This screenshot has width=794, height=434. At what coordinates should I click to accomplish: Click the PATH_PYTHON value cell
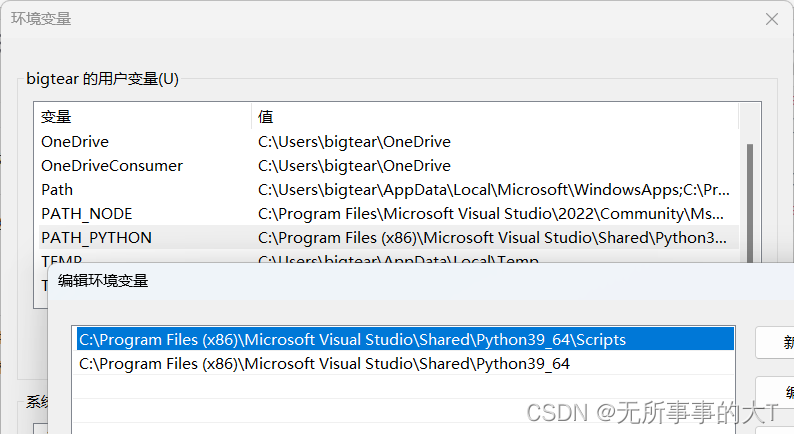click(x=492, y=238)
